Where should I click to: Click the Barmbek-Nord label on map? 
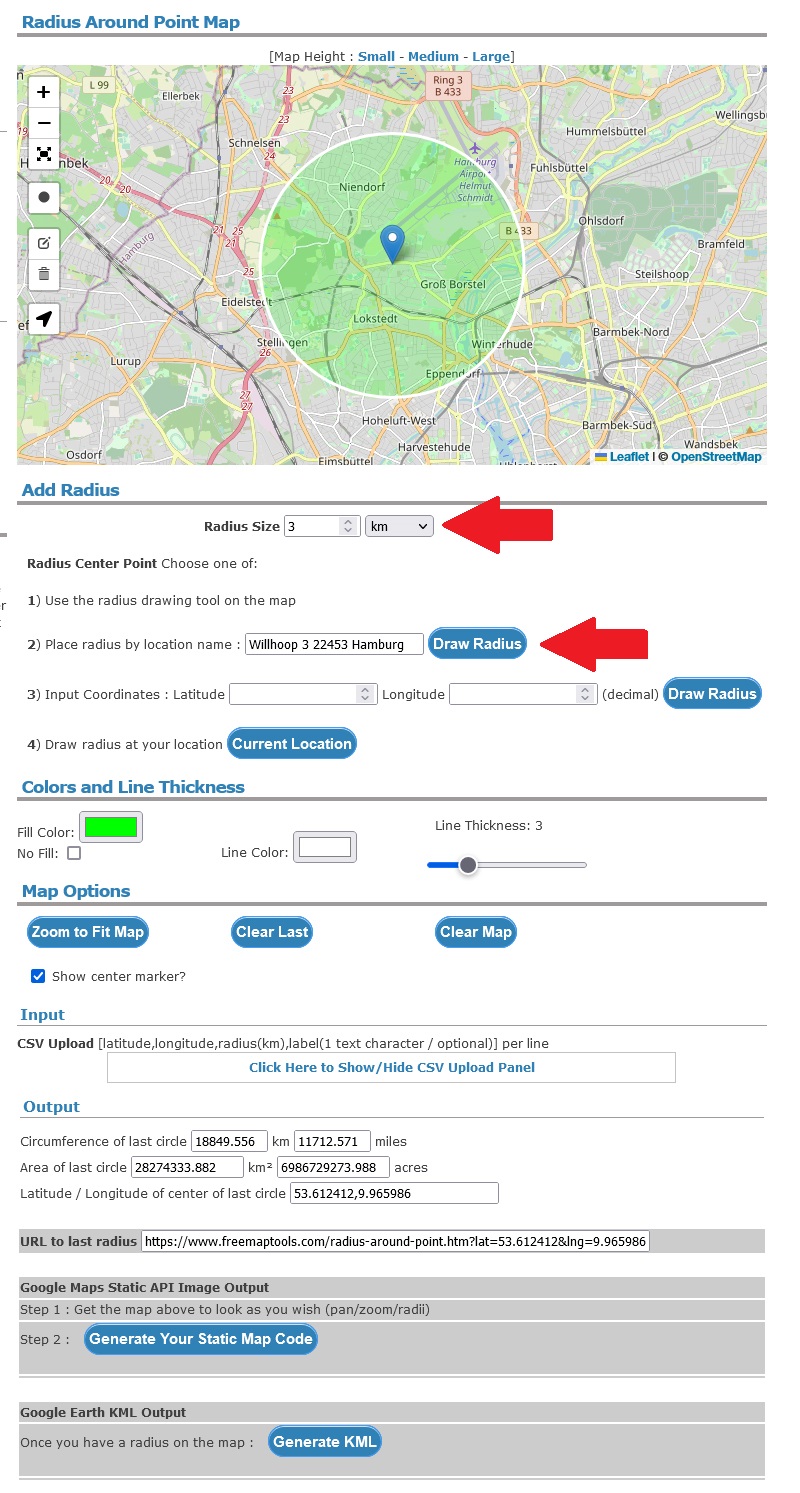[631, 332]
